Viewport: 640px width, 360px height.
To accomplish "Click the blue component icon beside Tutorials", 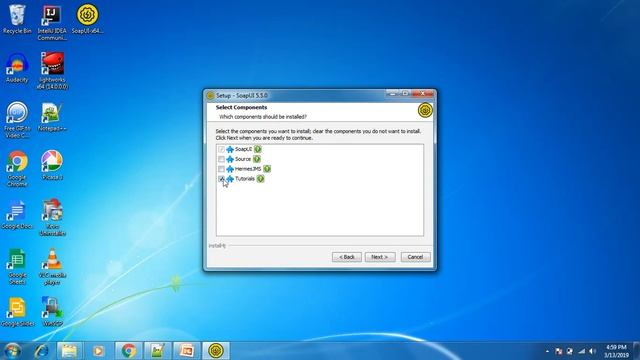I will 230,179.
